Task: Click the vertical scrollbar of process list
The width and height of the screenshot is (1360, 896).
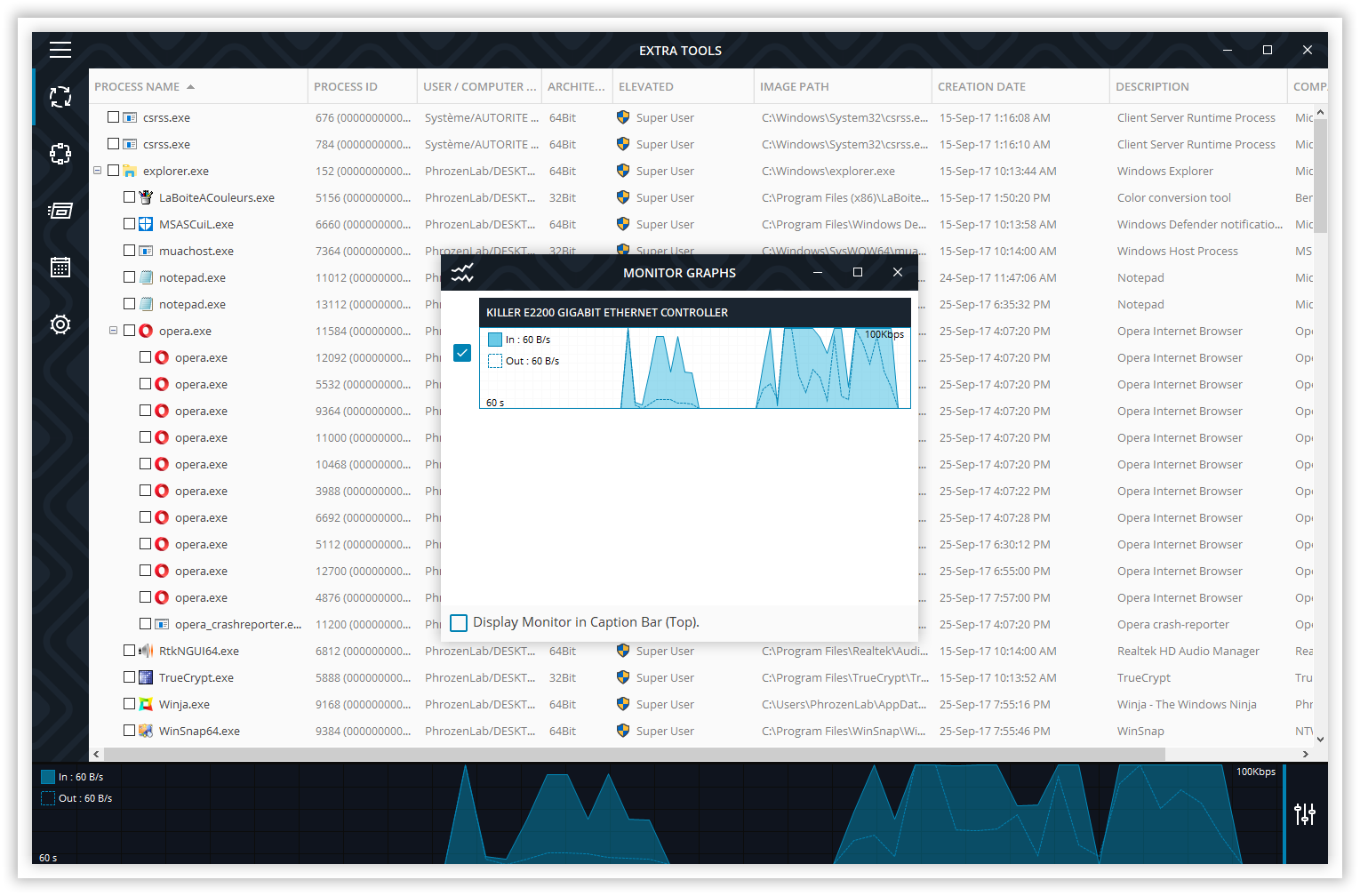Action: tap(1320, 175)
